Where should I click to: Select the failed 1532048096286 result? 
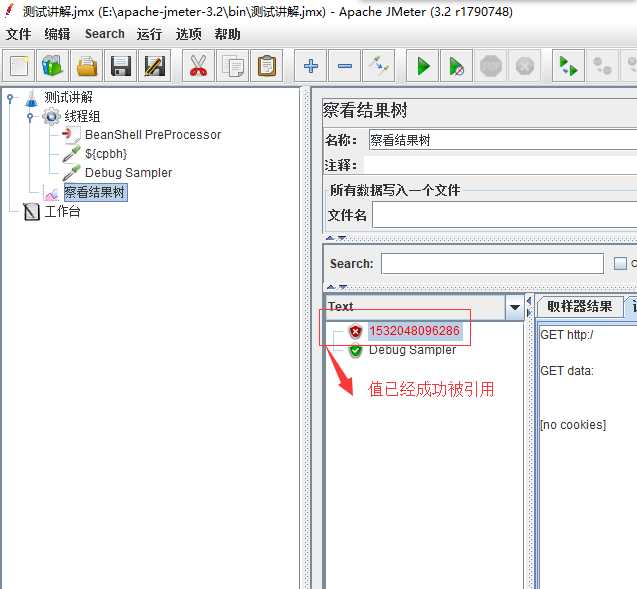pos(414,331)
